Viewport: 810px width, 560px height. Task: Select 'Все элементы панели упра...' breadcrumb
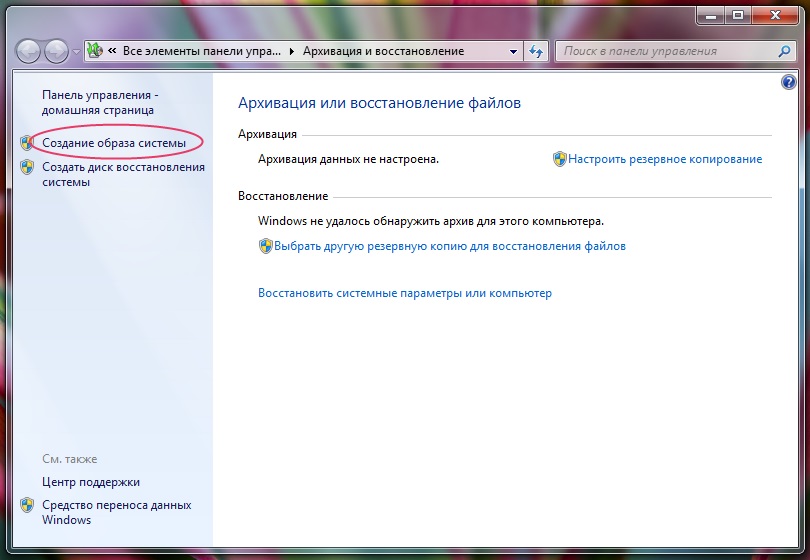(x=202, y=51)
